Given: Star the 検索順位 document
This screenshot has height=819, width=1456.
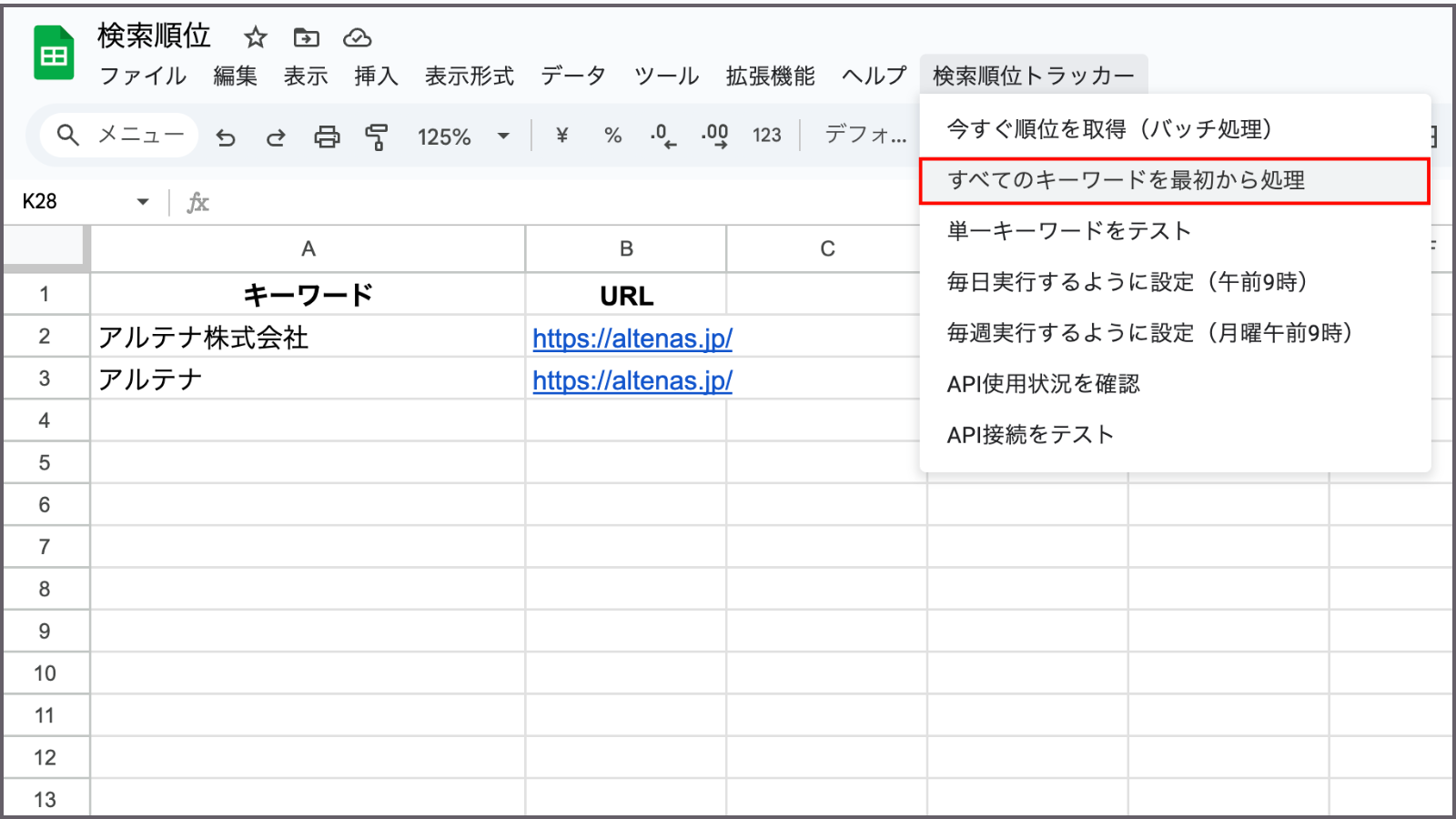Looking at the screenshot, I should click(x=256, y=37).
